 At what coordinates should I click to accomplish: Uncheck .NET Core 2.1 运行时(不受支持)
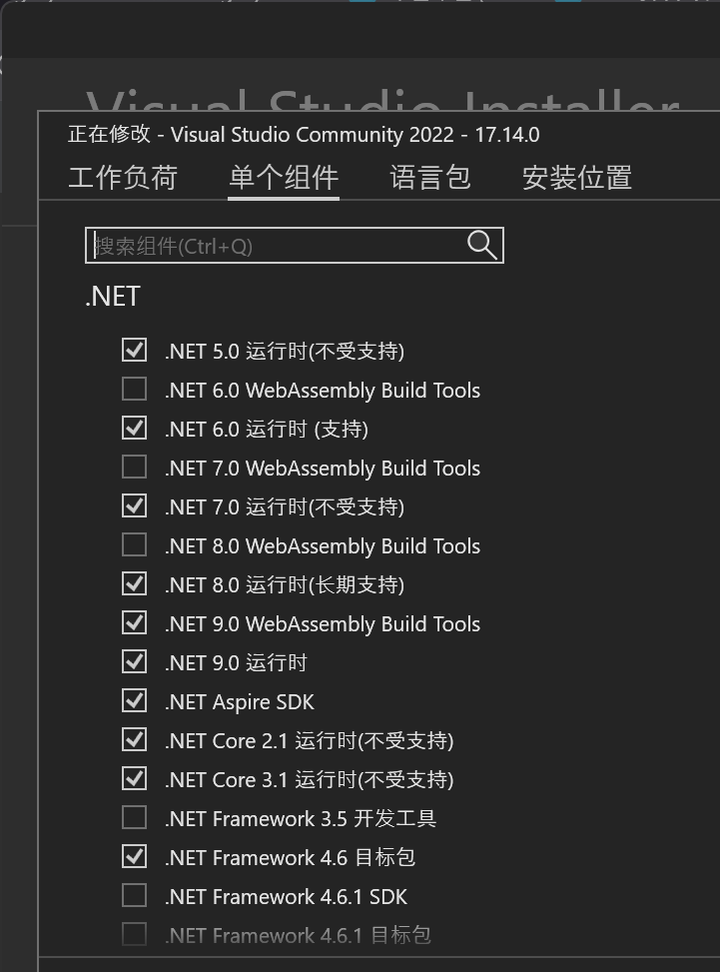[134, 739]
